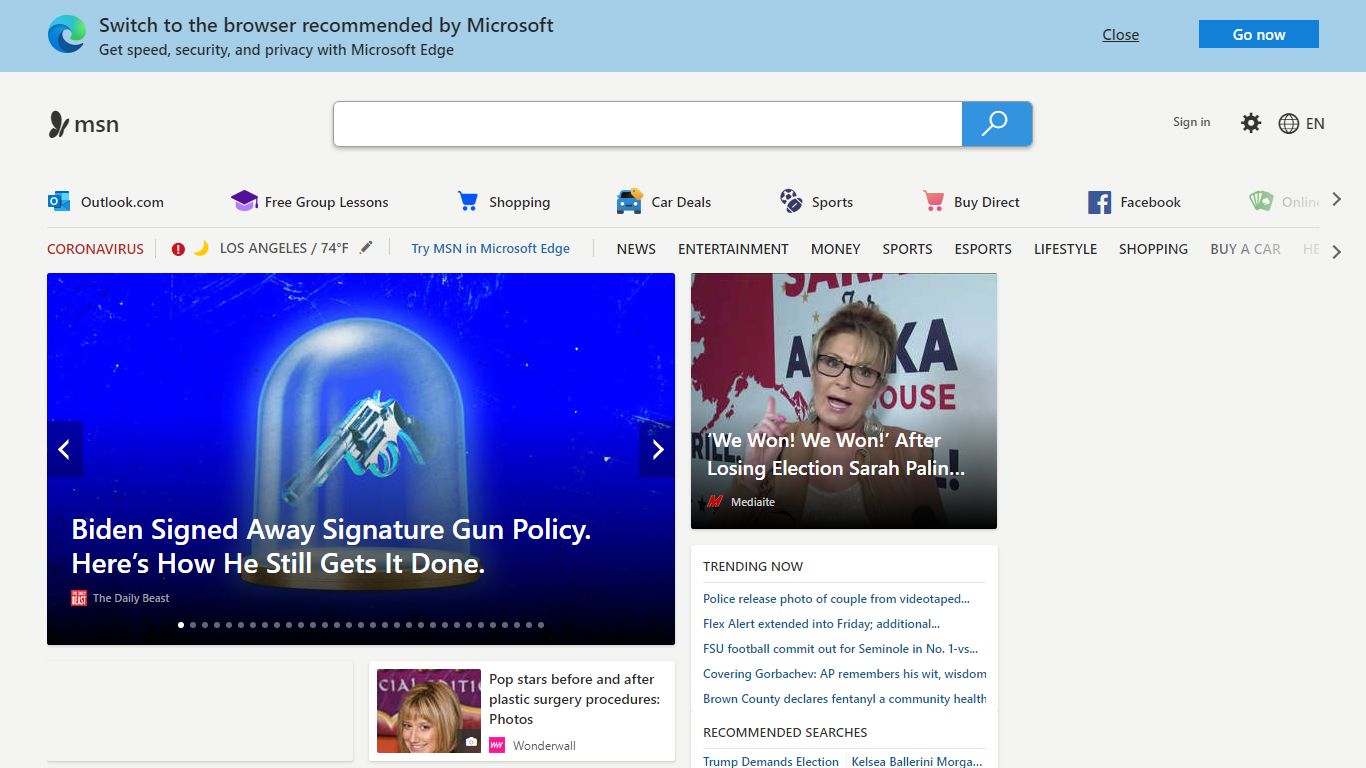Click the magnifier search button
This screenshot has width=1366, height=768.
(996, 124)
